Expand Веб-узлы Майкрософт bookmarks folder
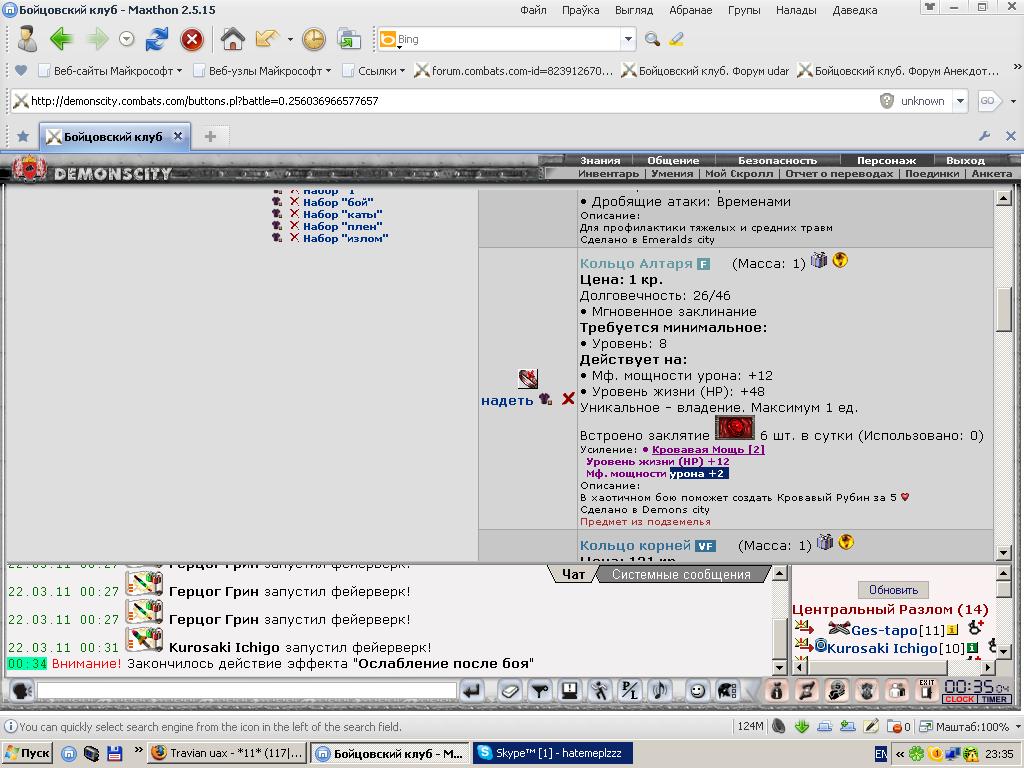Image resolution: width=1024 pixels, height=768 pixels. 263,71
